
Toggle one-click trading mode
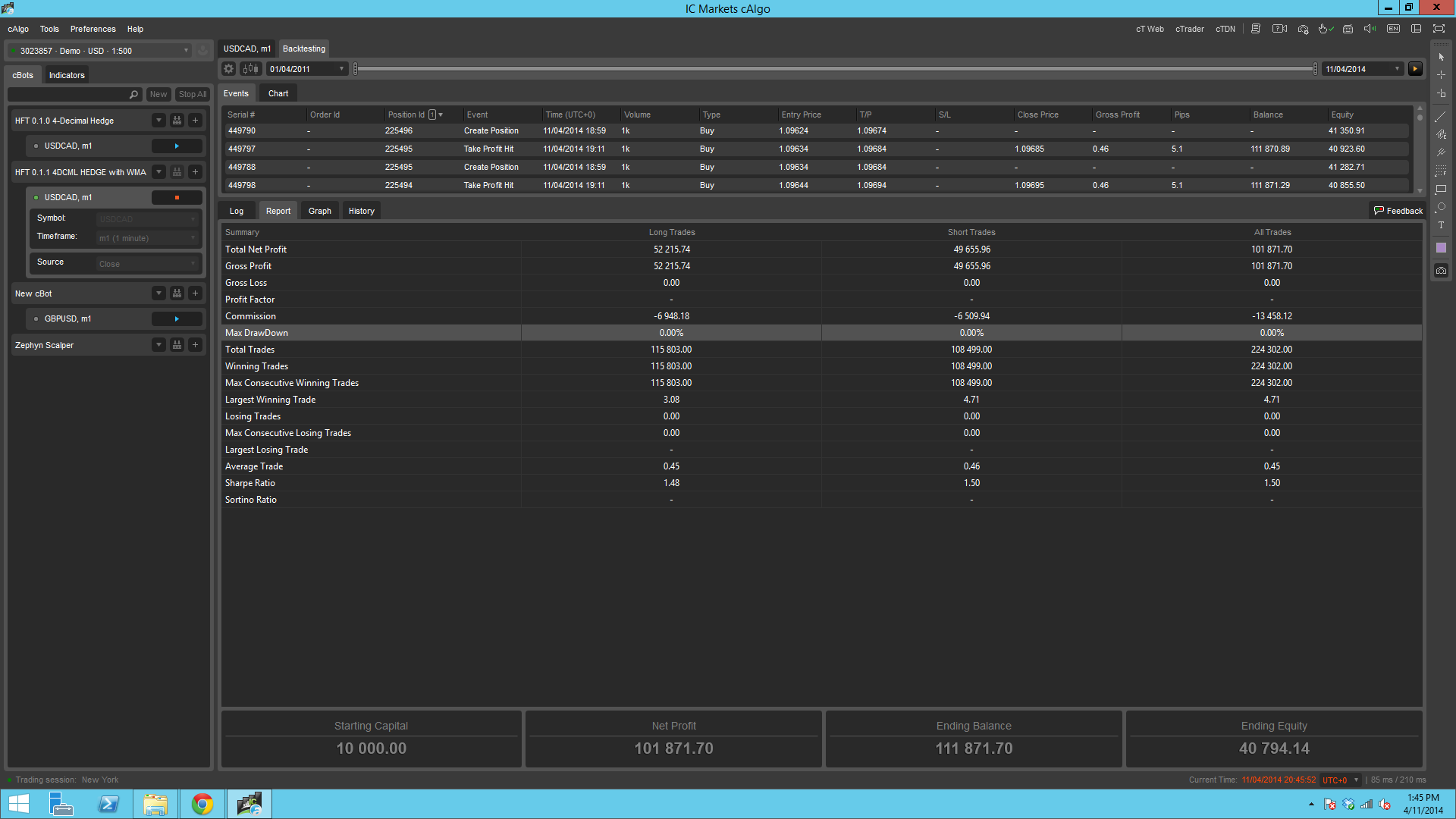1326,29
